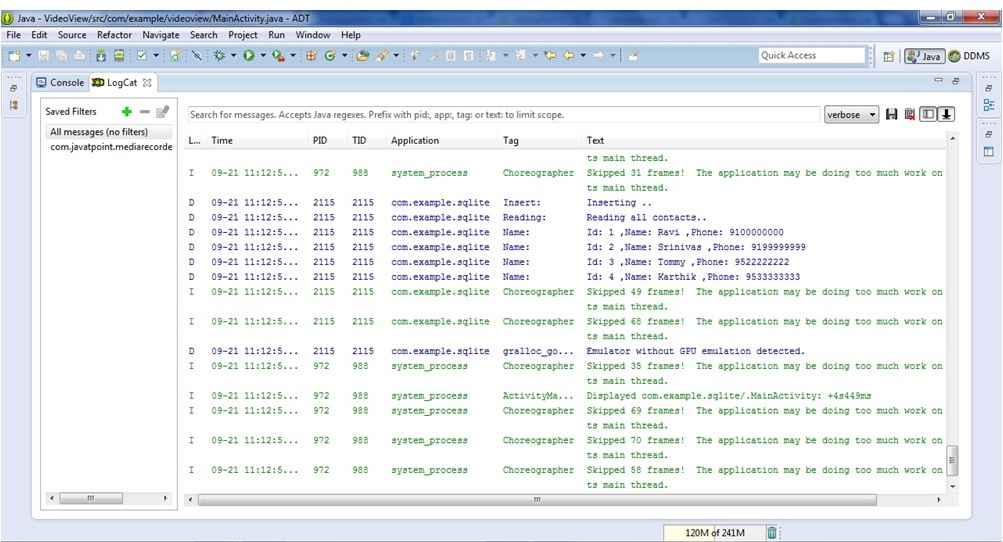Toggle the saved filters panel display
This screenshot has height=542, width=1003.
[x=928, y=115]
